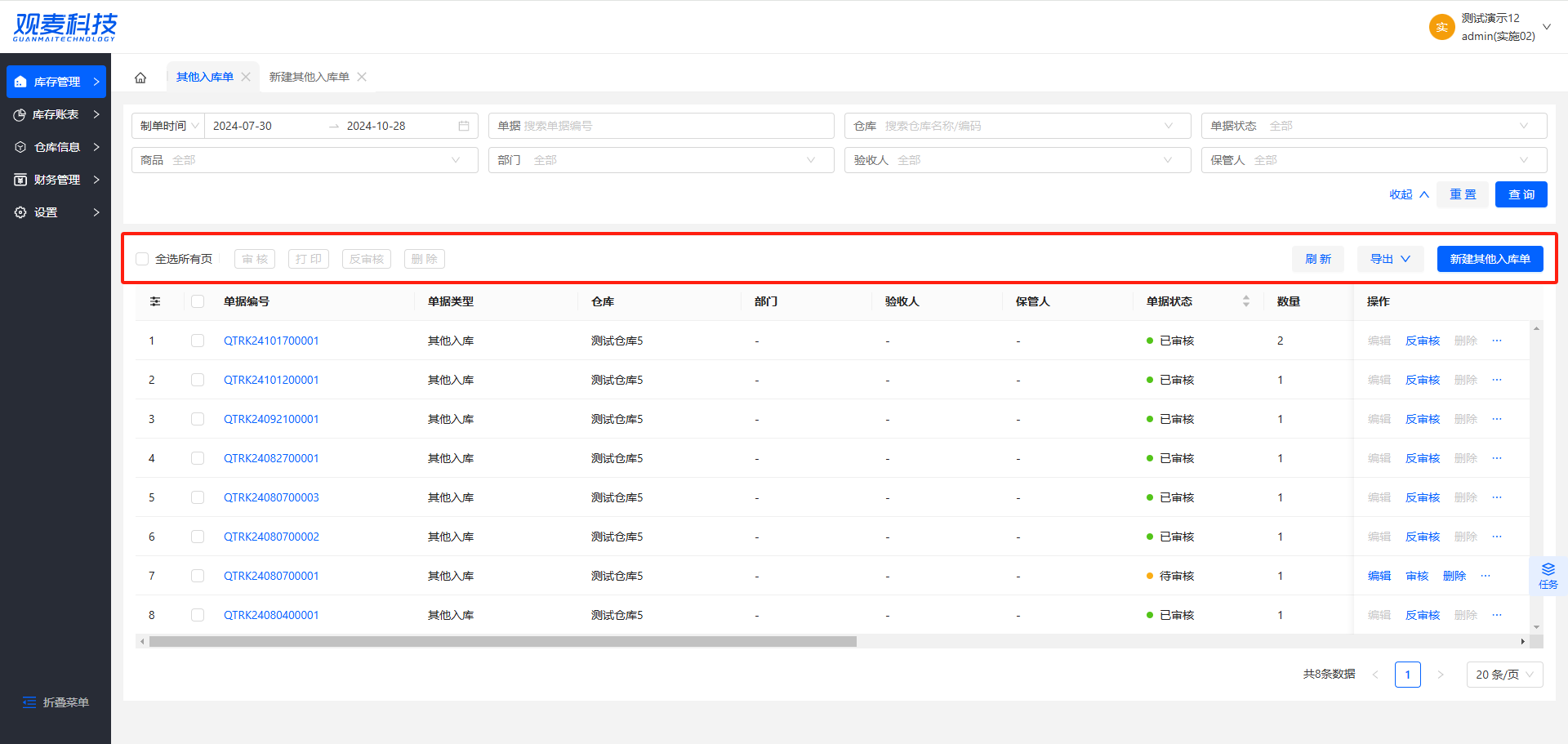Collapse the sidebar with 折叠菜单

tap(56, 702)
